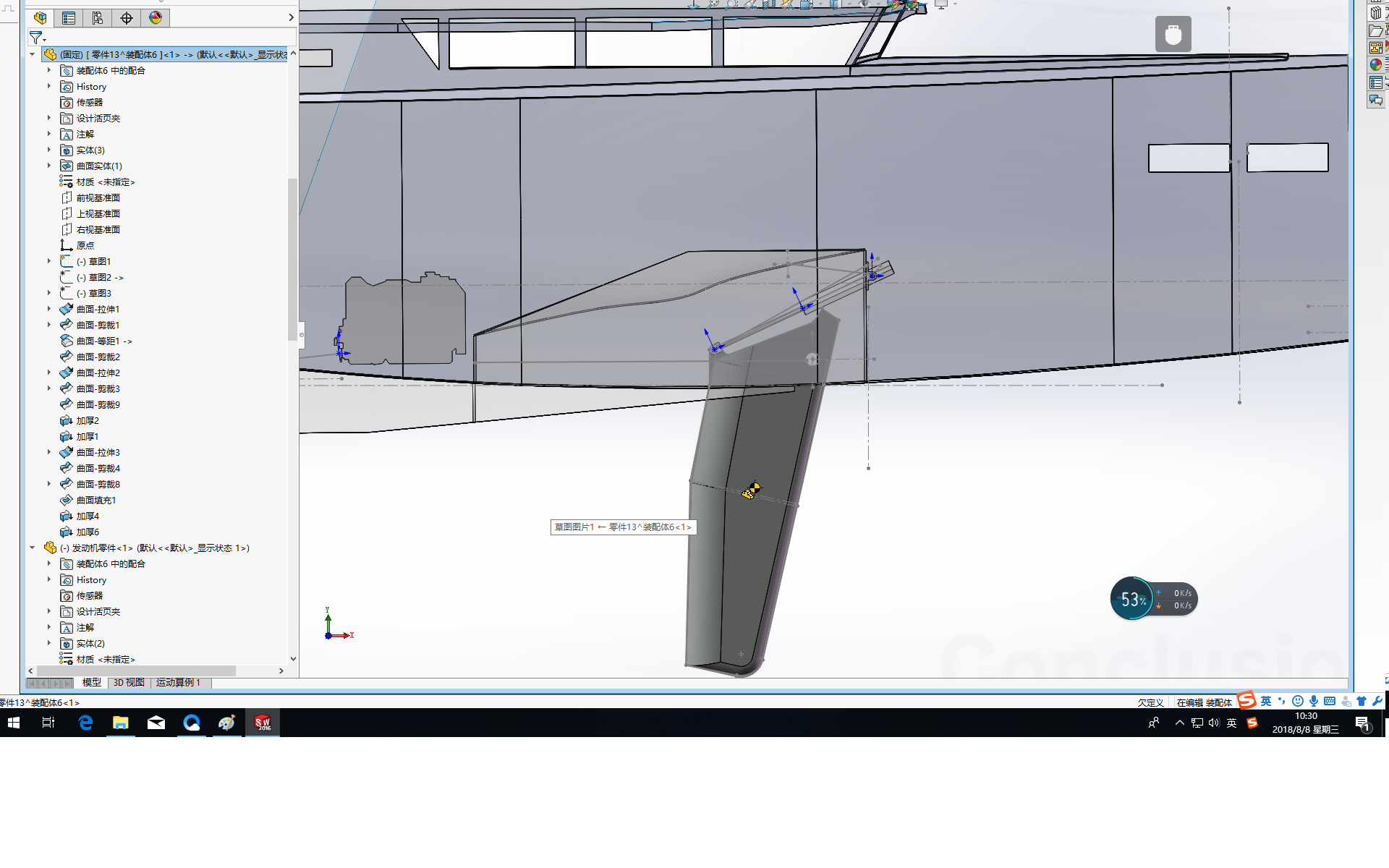Switch to the 模型 tab
The height and width of the screenshot is (868, 1389).
91,683
